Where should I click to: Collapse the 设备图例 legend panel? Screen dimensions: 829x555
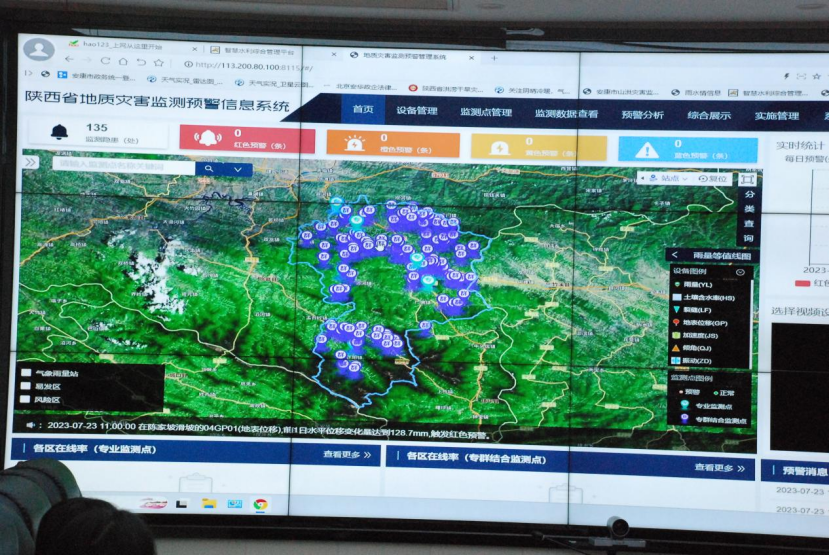click(740, 271)
